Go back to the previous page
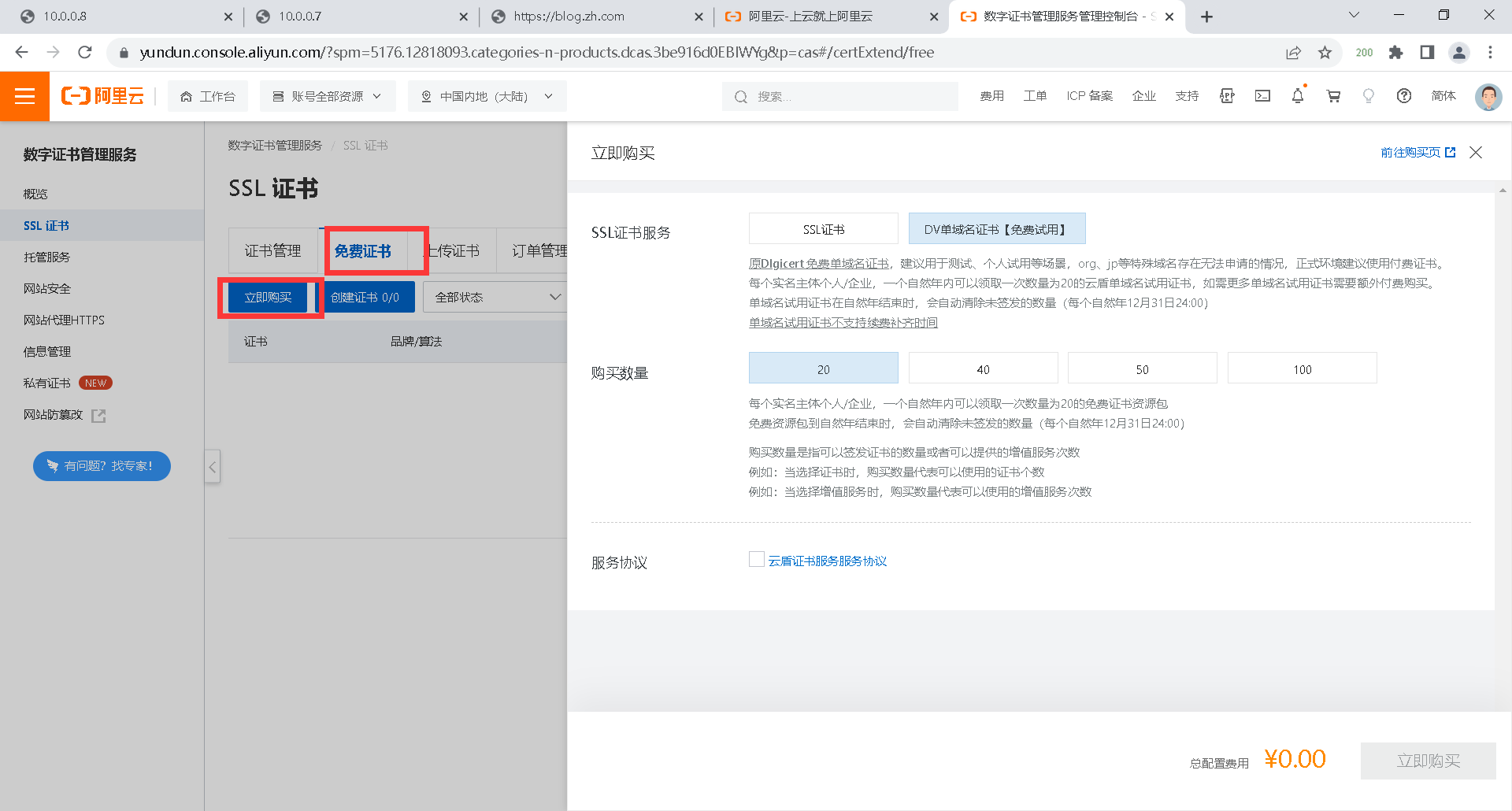The width and height of the screenshot is (1512, 811). tap(21, 52)
